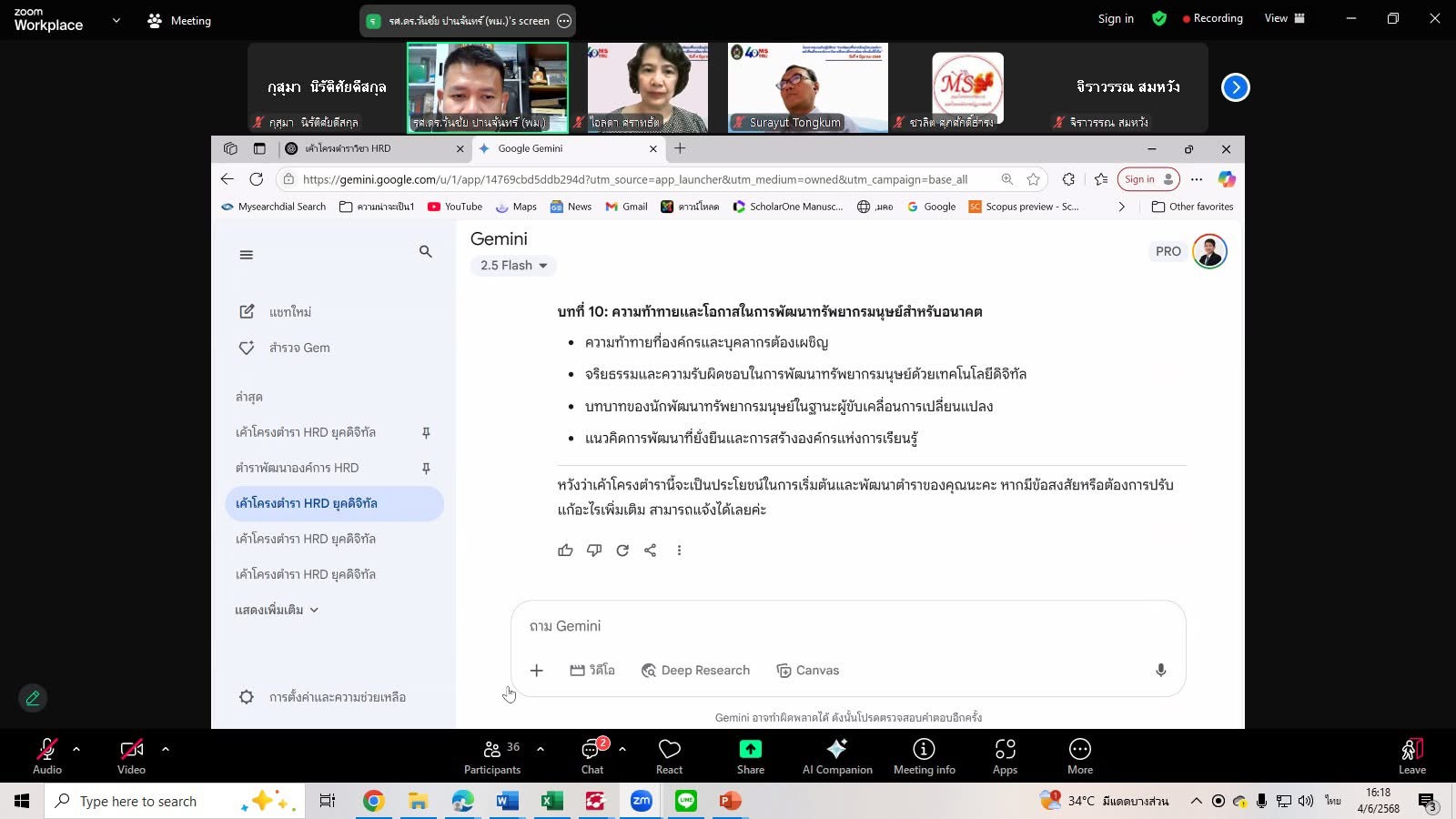
Task: Click the thumbs up icon under Gemini response
Action: click(x=565, y=551)
